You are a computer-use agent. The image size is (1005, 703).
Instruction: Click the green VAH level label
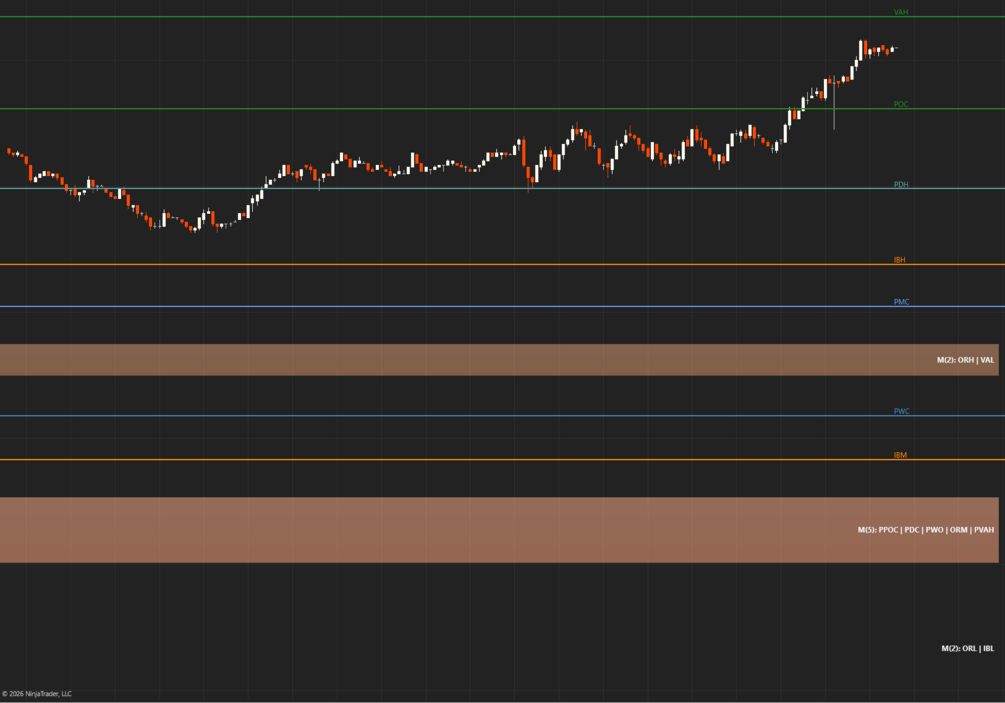(901, 12)
